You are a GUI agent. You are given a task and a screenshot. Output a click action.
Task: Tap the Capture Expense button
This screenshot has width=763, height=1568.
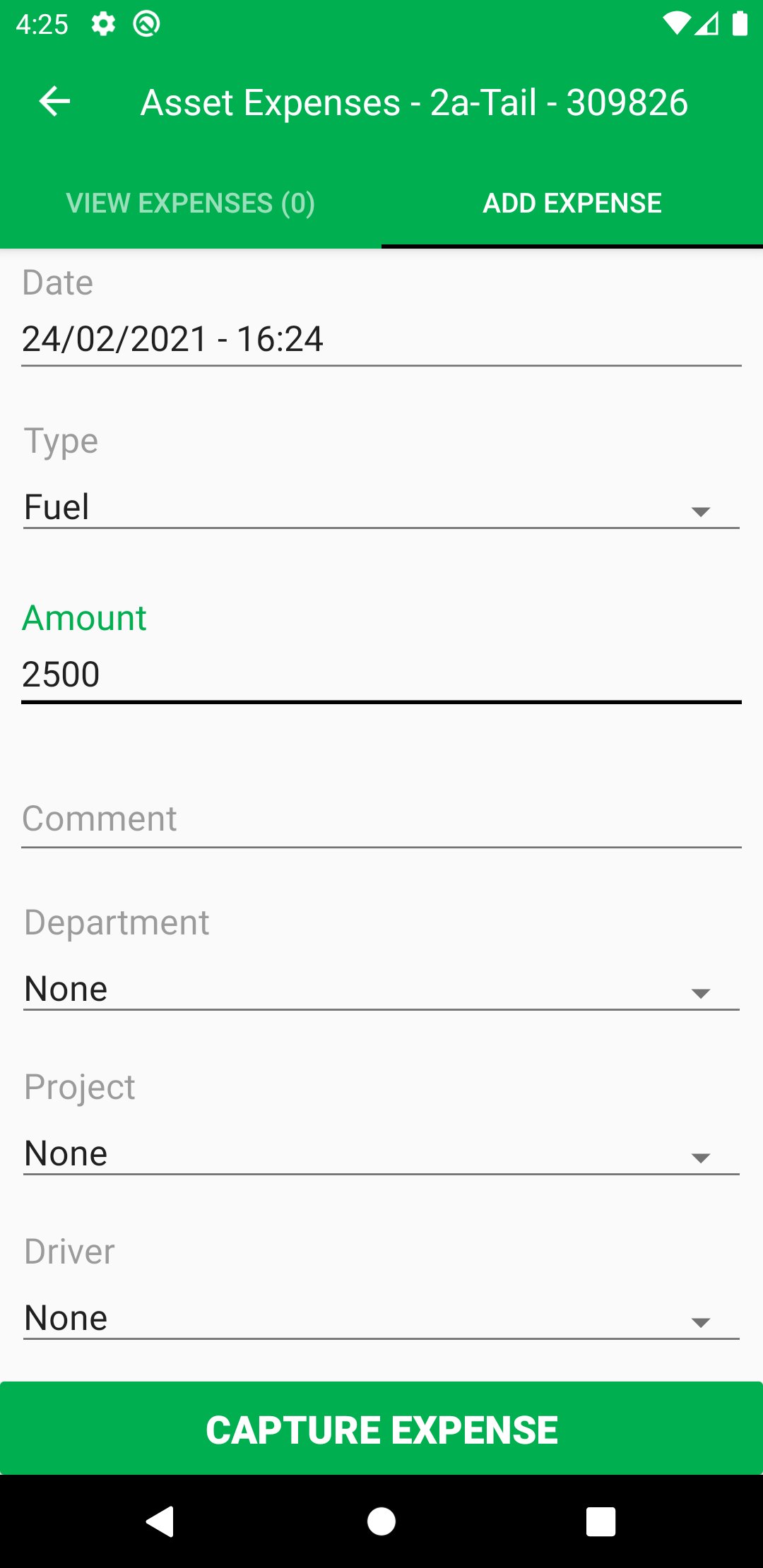point(381,1428)
